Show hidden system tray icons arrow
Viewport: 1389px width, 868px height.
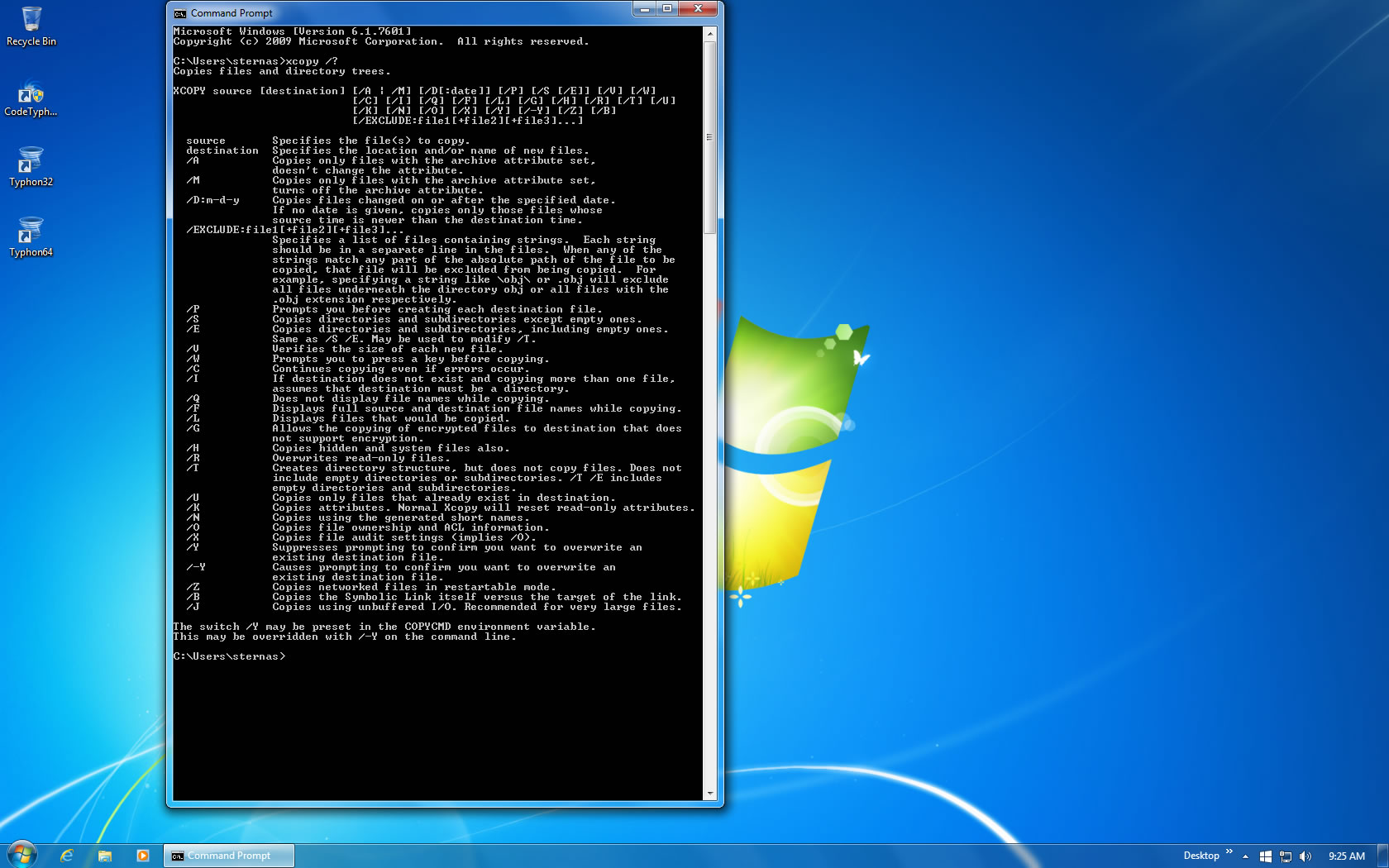pyautogui.click(x=1245, y=856)
